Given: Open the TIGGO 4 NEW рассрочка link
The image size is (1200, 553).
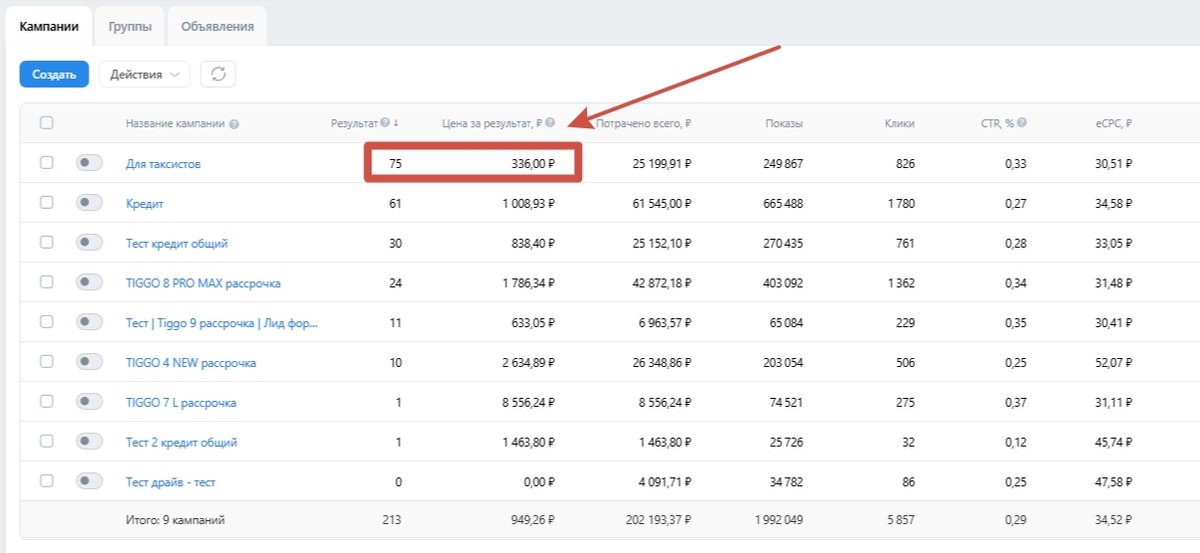Looking at the screenshot, I should (x=191, y=363).
